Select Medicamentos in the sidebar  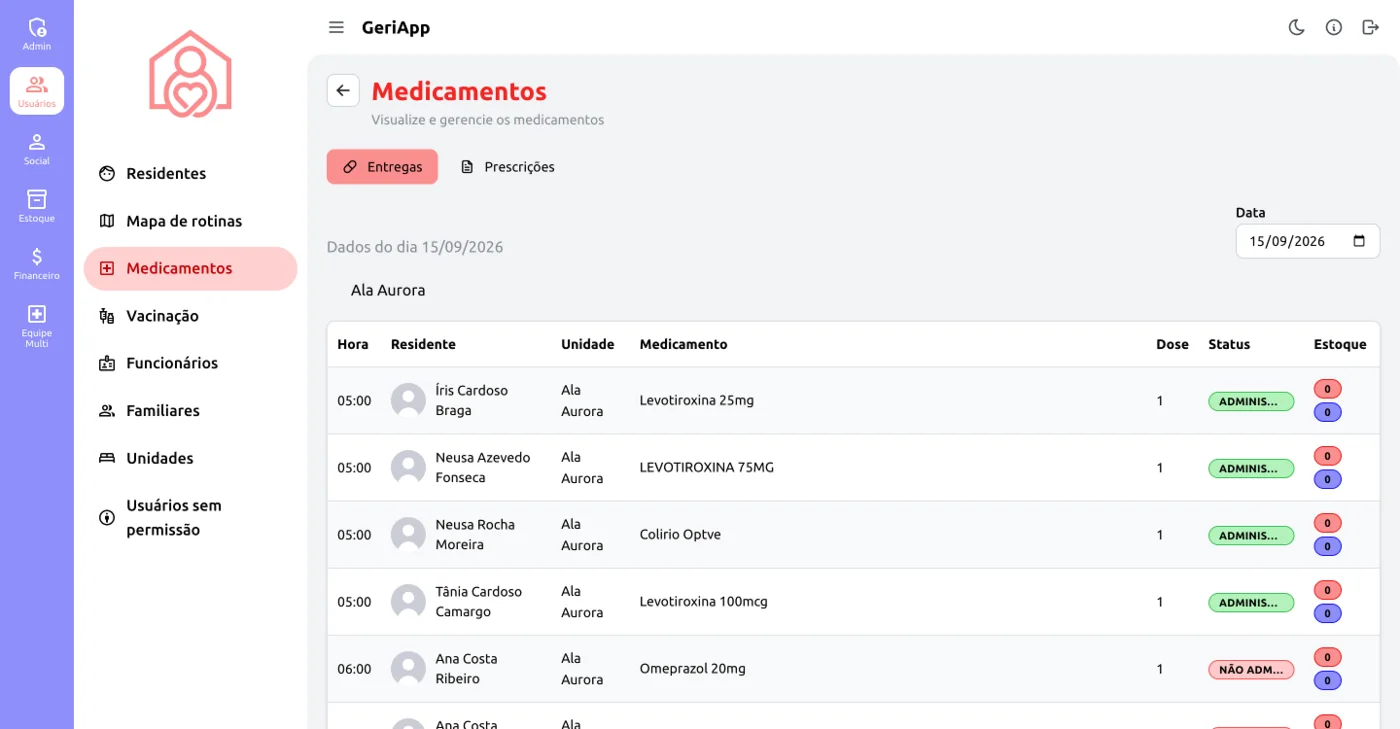(x=191, y=269)
